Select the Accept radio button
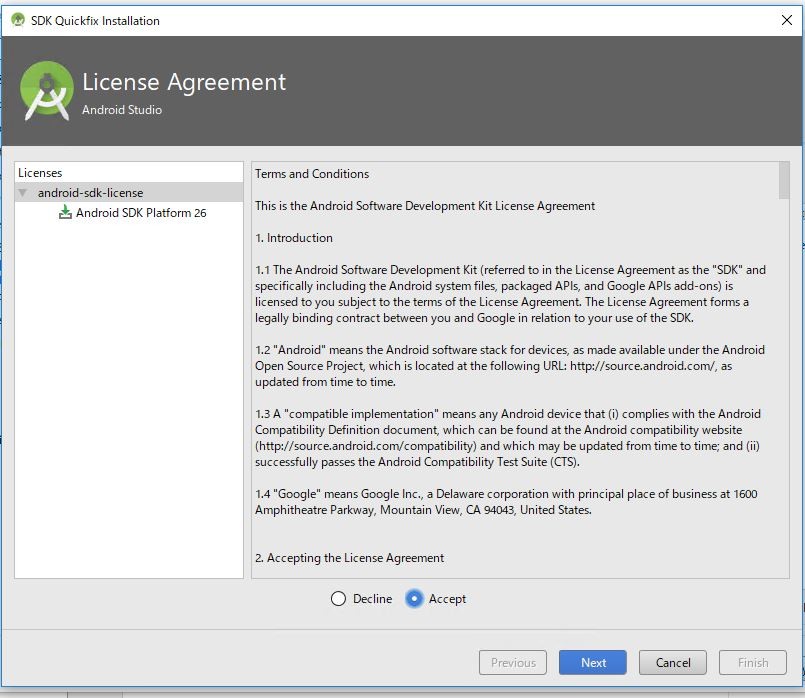This screenshot has height=698, width=805. tap(414, 598)
